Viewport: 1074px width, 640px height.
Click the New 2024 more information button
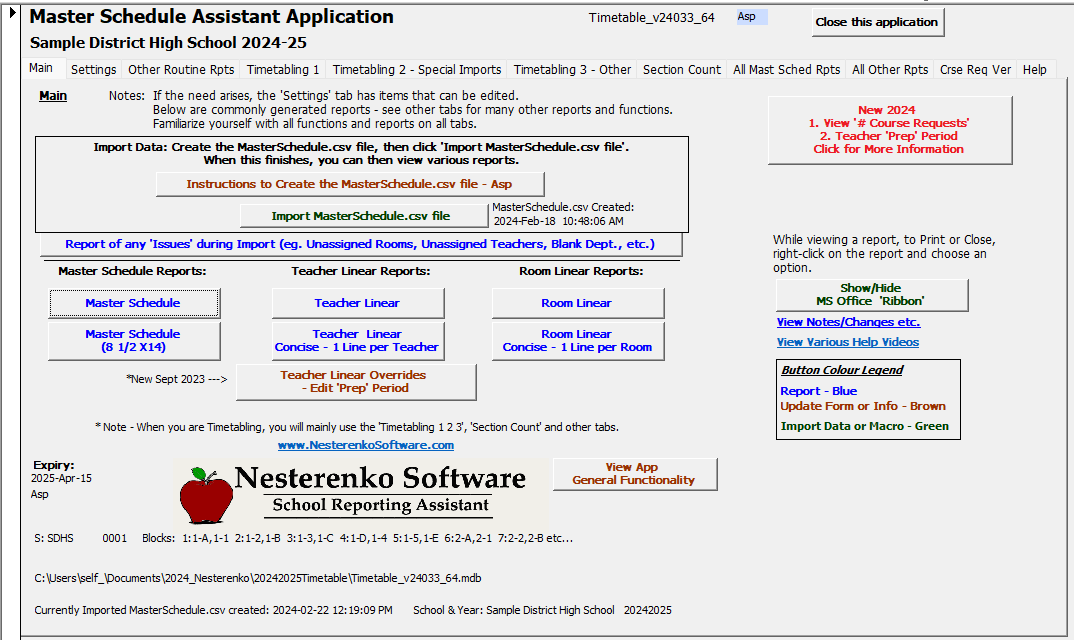[x=889, y=130]
